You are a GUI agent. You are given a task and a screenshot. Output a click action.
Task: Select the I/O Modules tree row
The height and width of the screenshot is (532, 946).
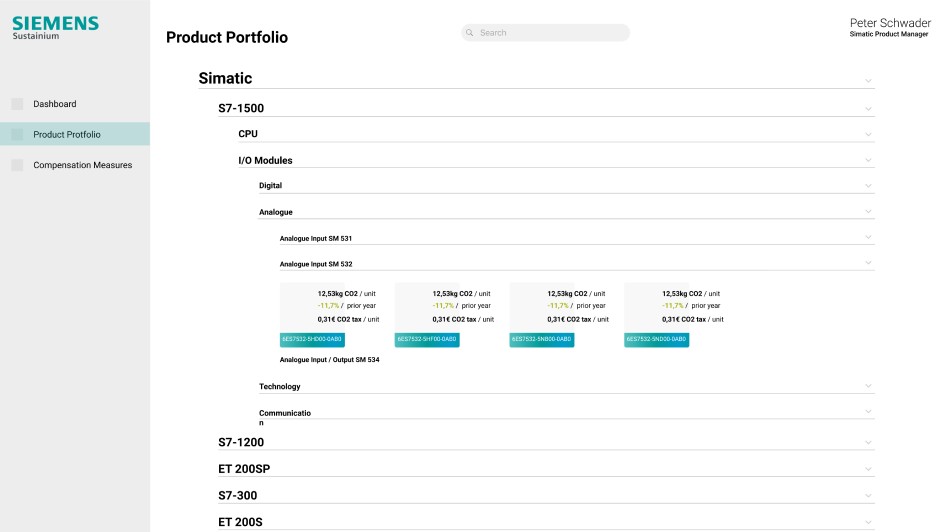click(x=556, y=160)
